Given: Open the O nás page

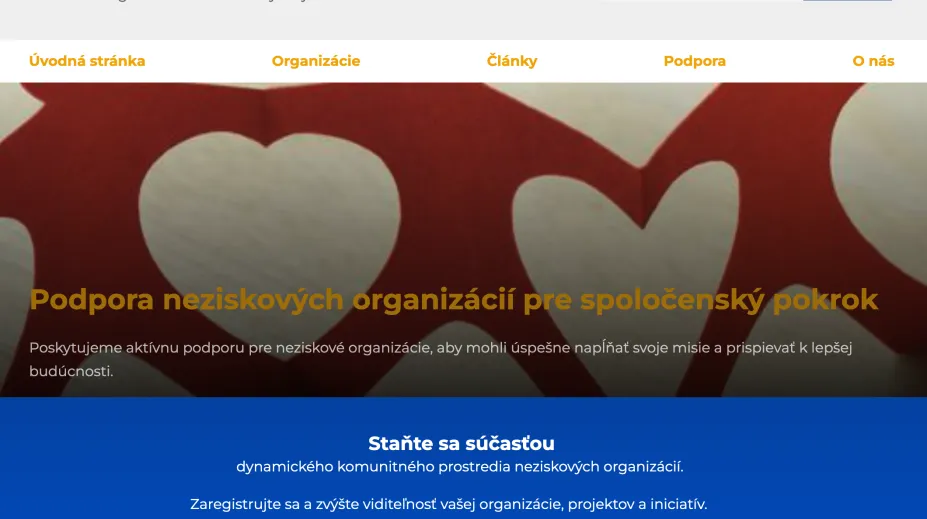Looking at the screenshot, I should pyautogui.click(x=873, y=61).
